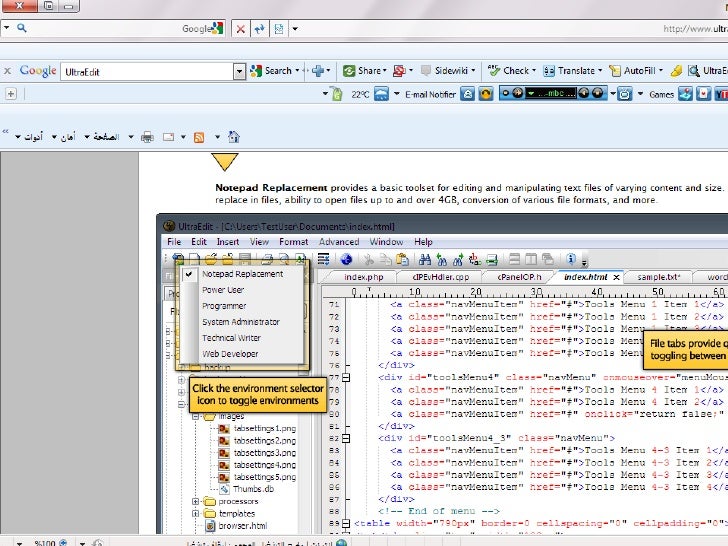
Task: Click the second round button right of the mbc display
Action: (x=597, y=93)
